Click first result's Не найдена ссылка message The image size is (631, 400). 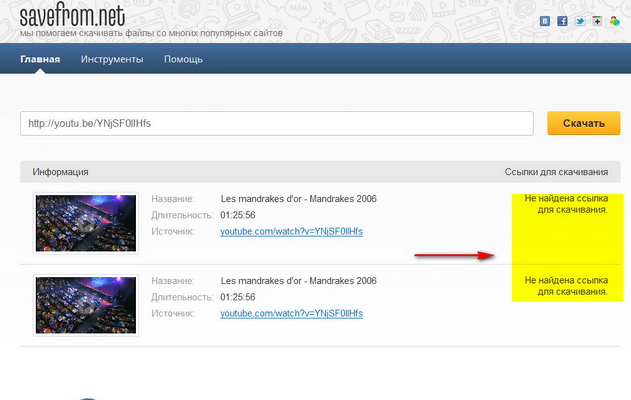click(566, 204)
